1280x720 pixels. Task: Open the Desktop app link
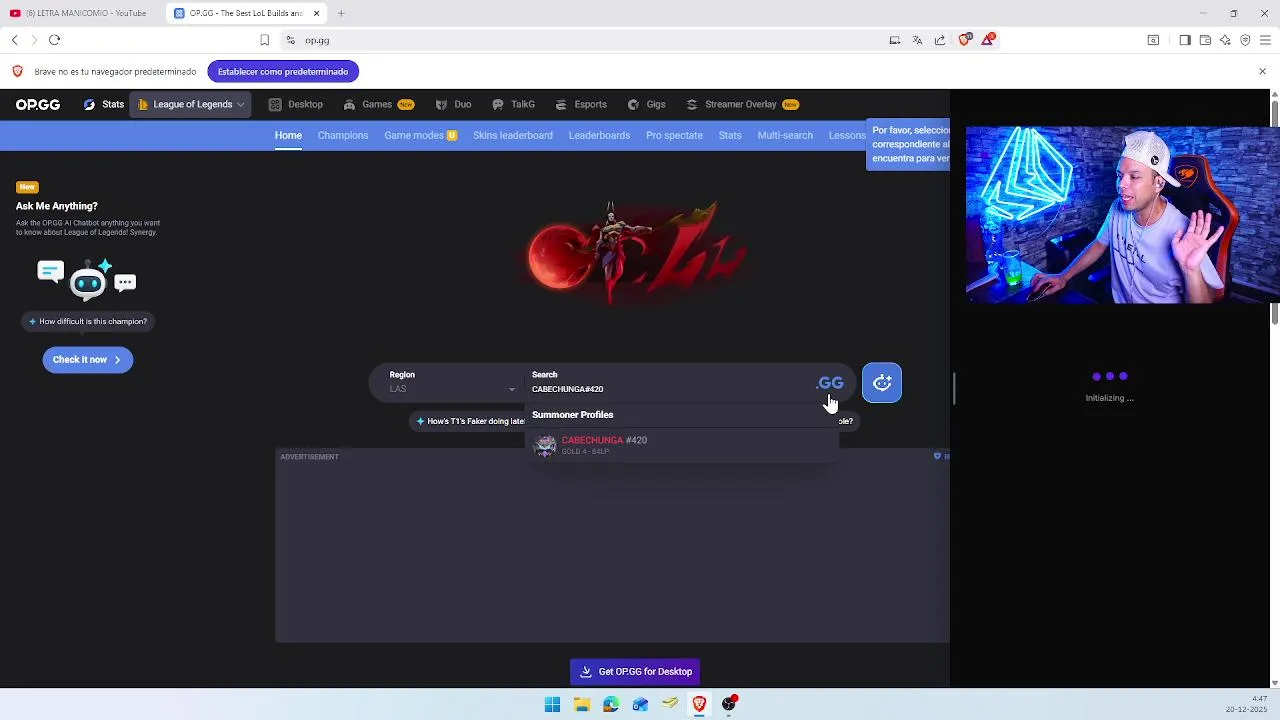point(296,104)
